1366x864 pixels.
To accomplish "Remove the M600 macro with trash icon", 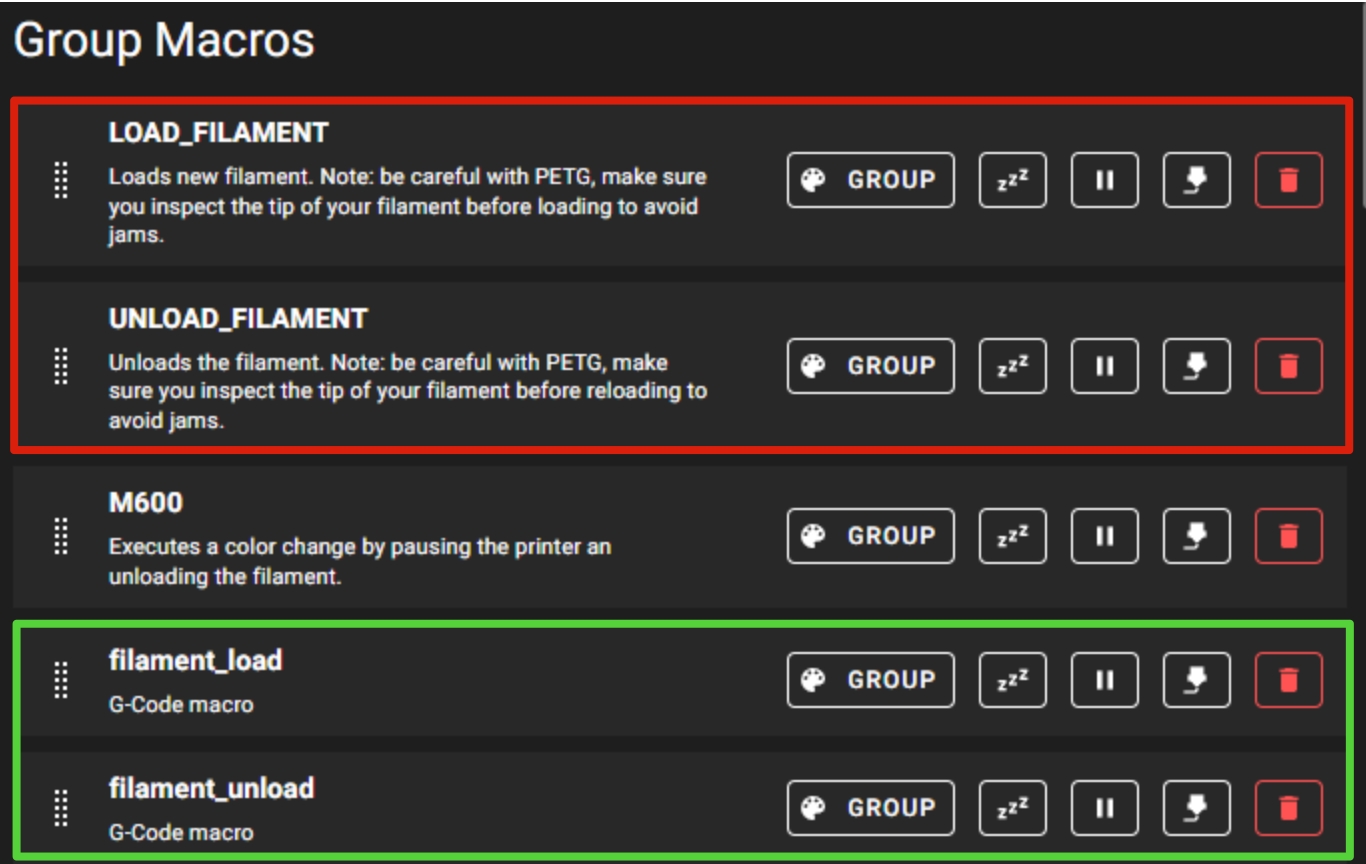I will pos(1289,536).
